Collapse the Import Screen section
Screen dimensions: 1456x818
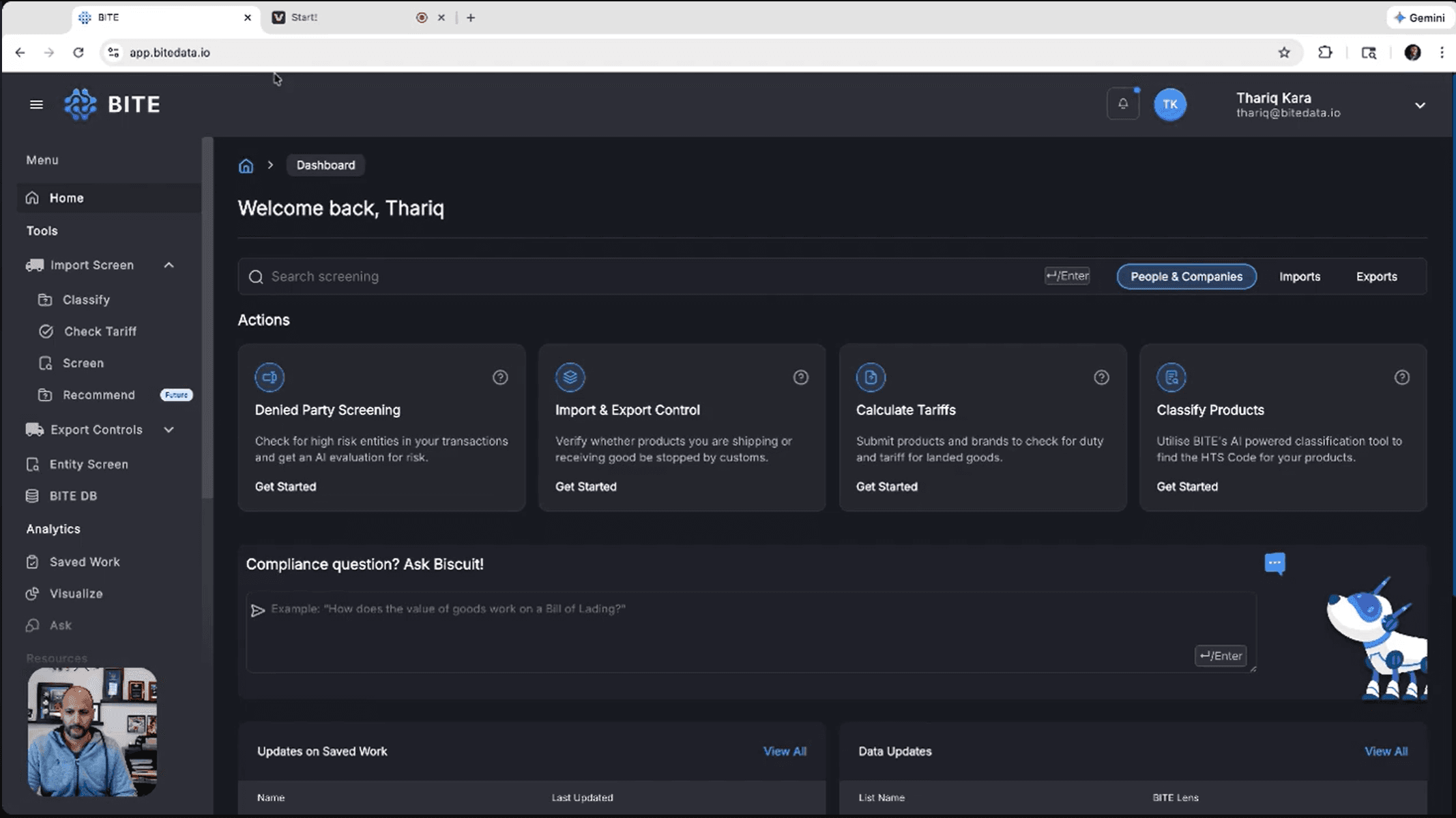click(x=169, y=265)
